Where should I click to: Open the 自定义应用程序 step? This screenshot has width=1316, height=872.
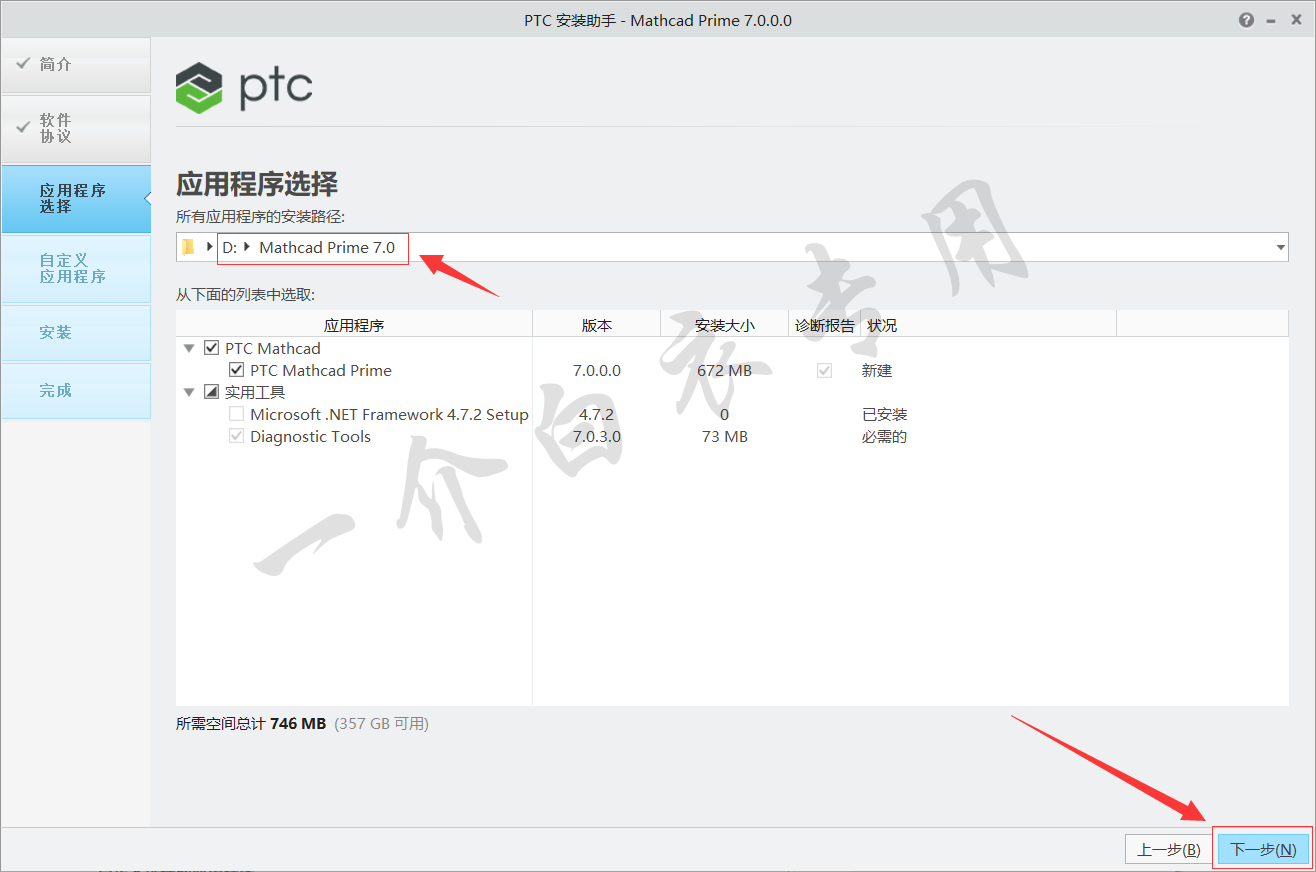76,268
